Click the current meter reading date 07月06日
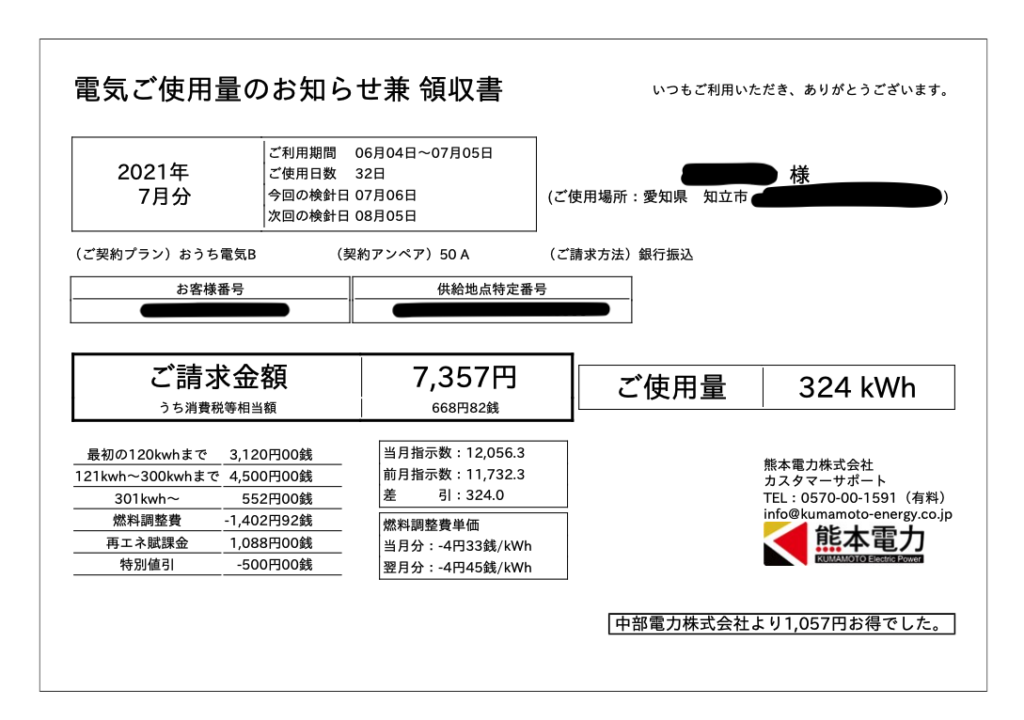The height and width of the screenshot is (720, 1024). (x=385, y=195)
